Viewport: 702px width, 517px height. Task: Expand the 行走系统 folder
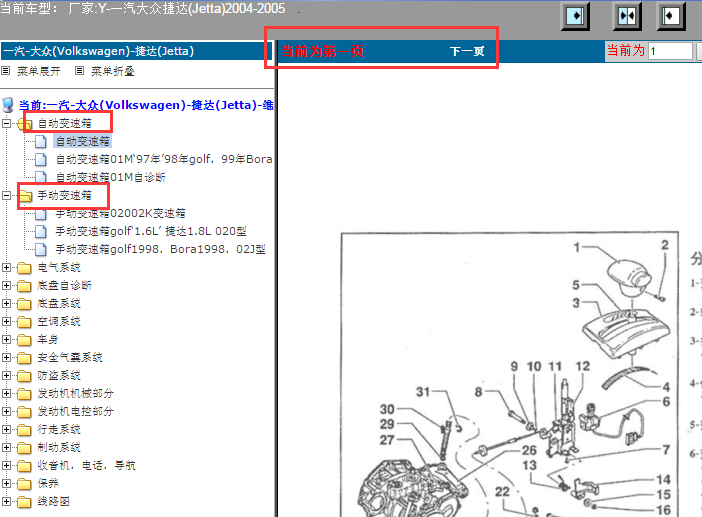pyautogui.click(x=6, y=429)
